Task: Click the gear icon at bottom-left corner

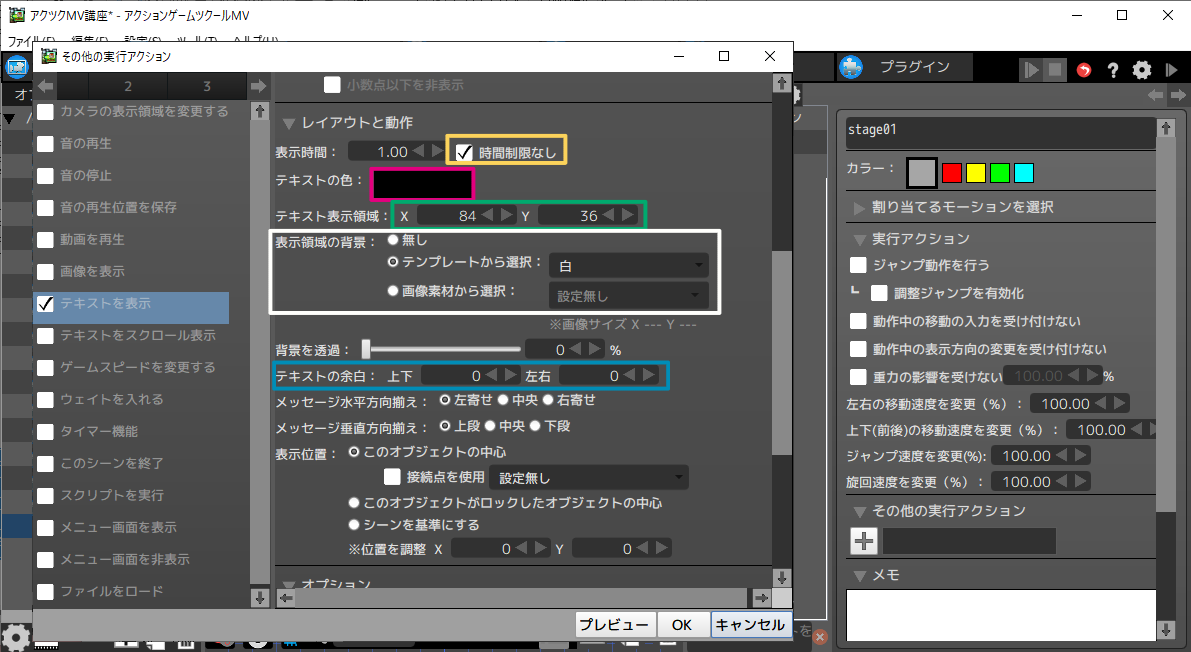Action: [x=14, y=637]
